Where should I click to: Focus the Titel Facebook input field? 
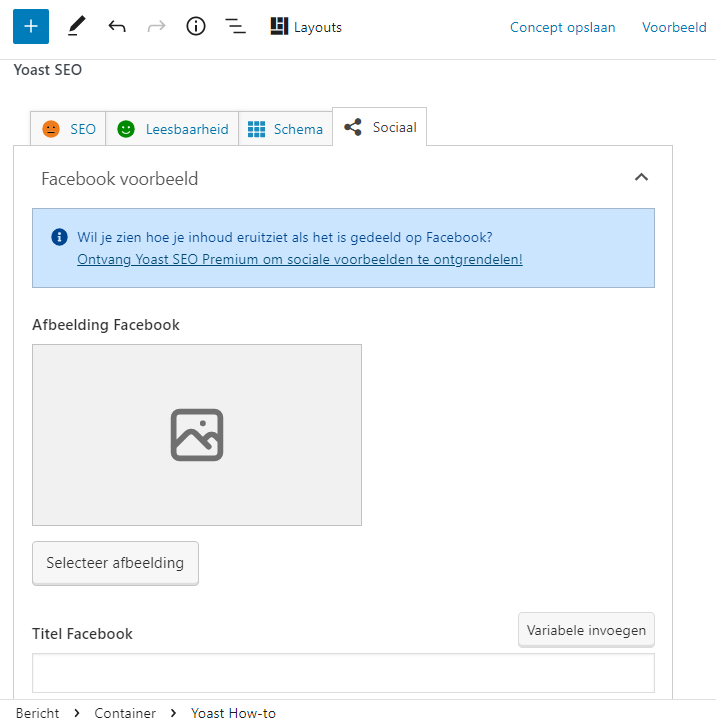coord(343,673)
